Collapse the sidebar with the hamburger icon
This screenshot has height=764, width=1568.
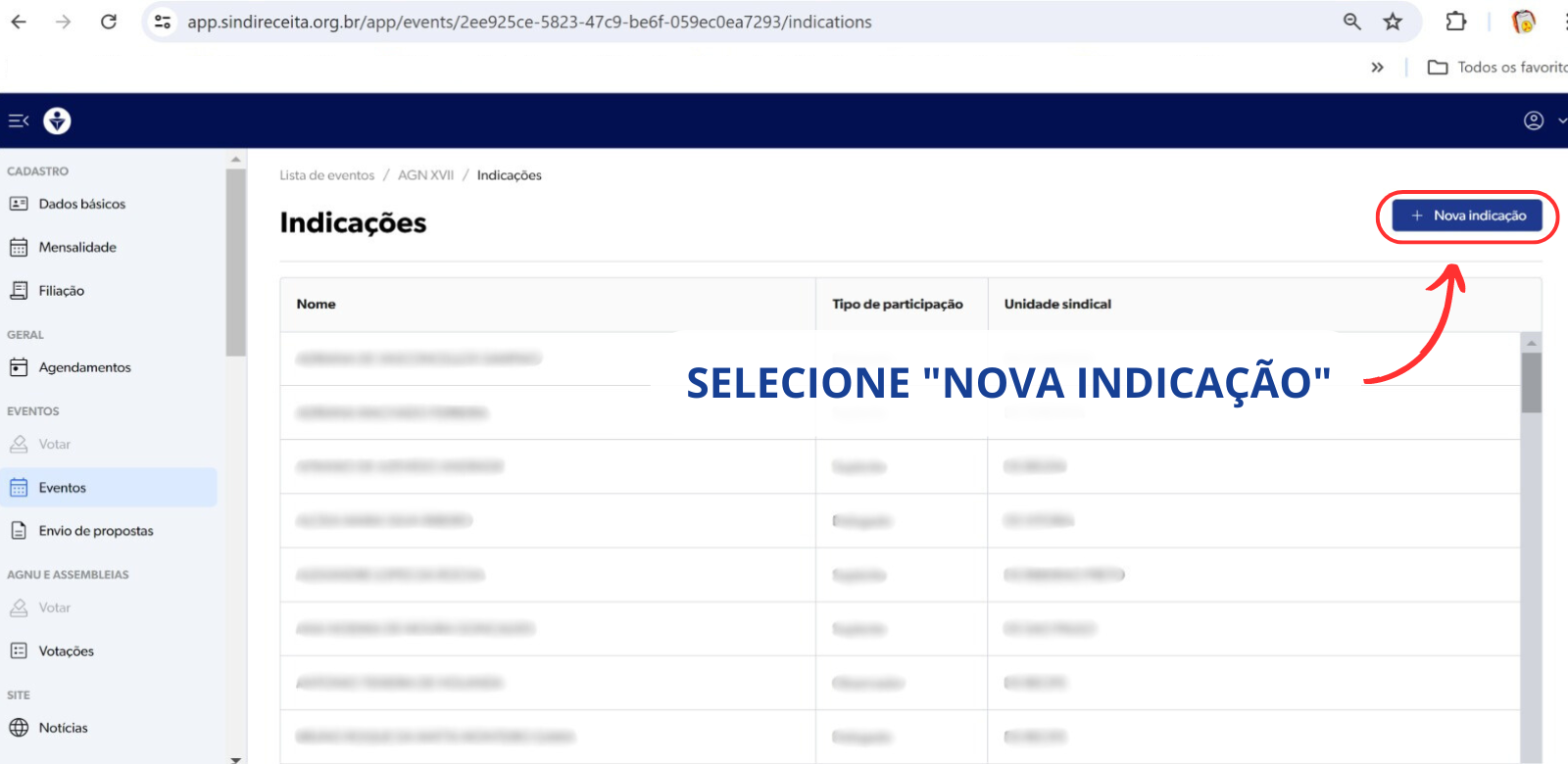coord(19,120)
